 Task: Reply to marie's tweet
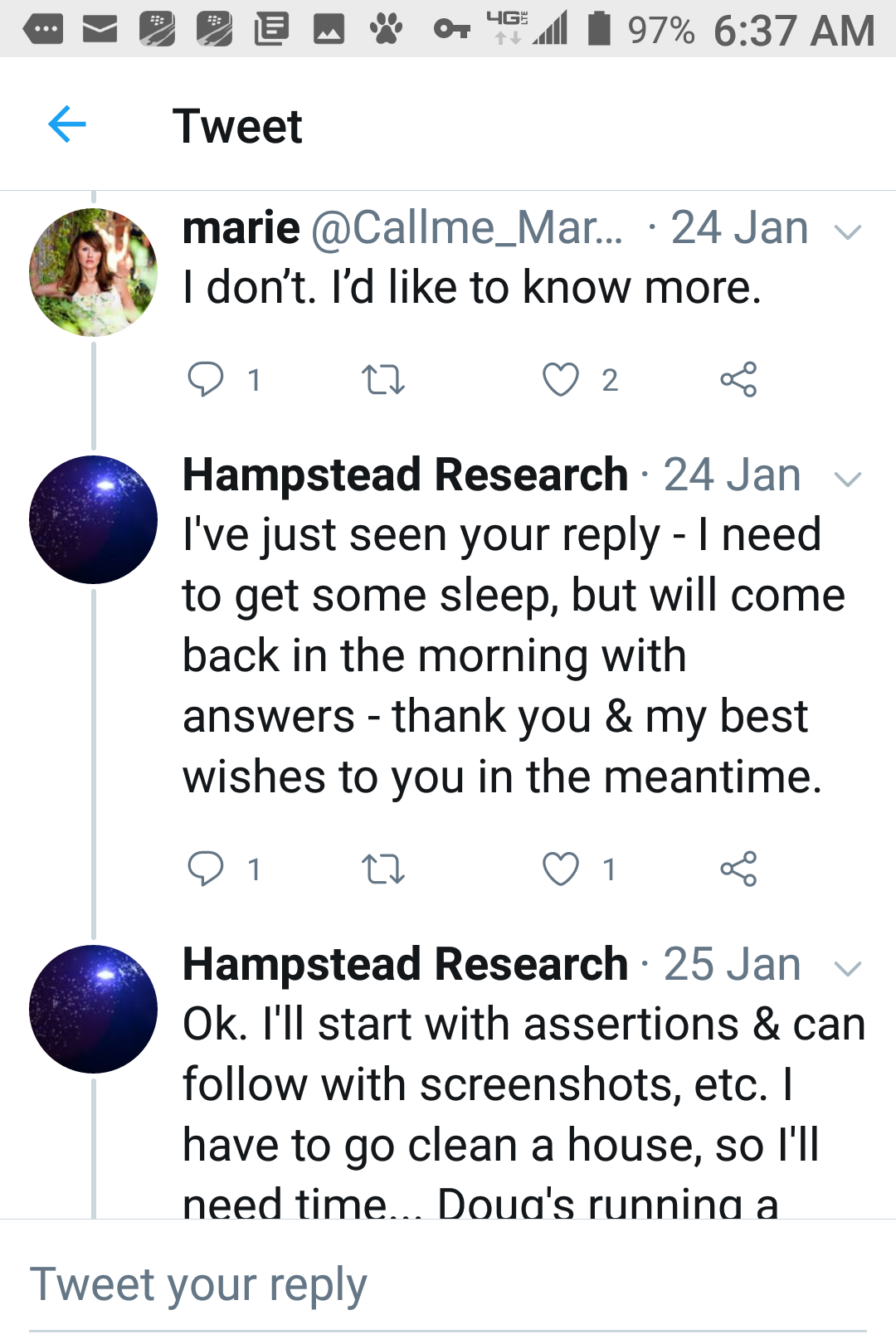click(206, 380)
